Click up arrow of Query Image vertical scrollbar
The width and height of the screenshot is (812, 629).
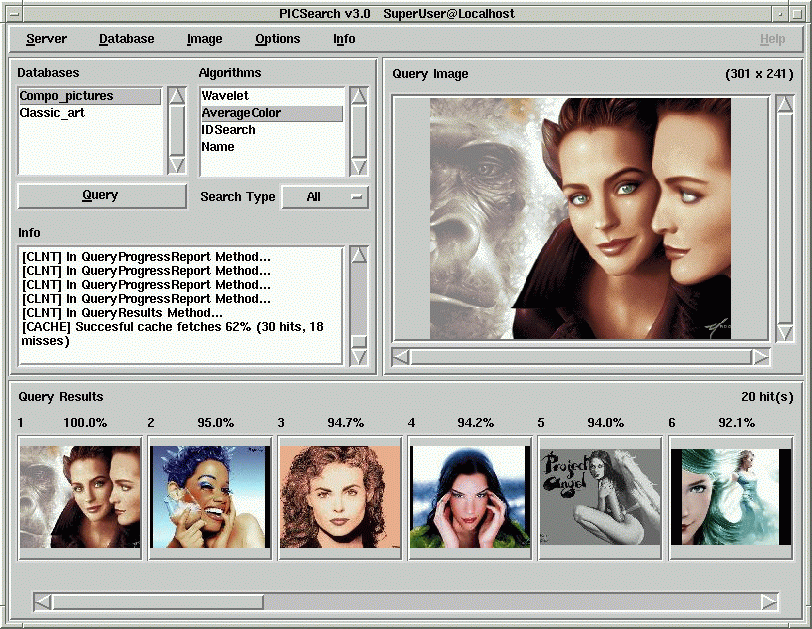click(x=785, y=104)
